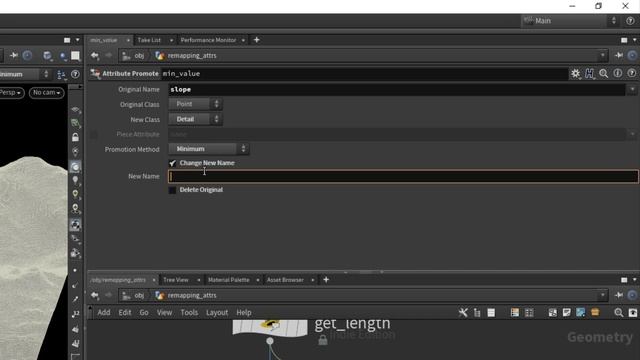Open the wrench tool in network editor toolbar

point(463,313)
